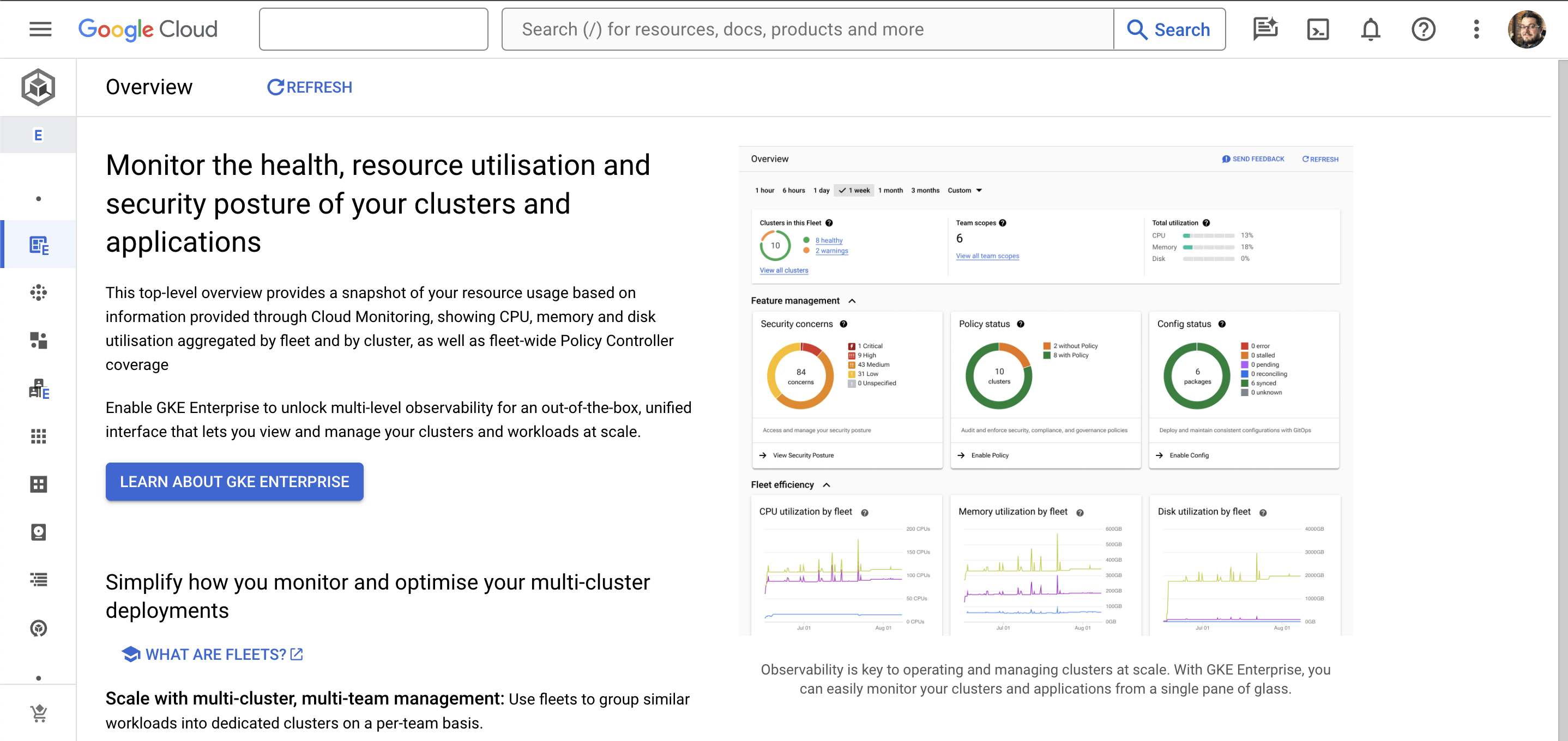Click the 'Observability is key to operating' caption
The height and width of the screenshot is (741, 1568).
pos(1045,679)
